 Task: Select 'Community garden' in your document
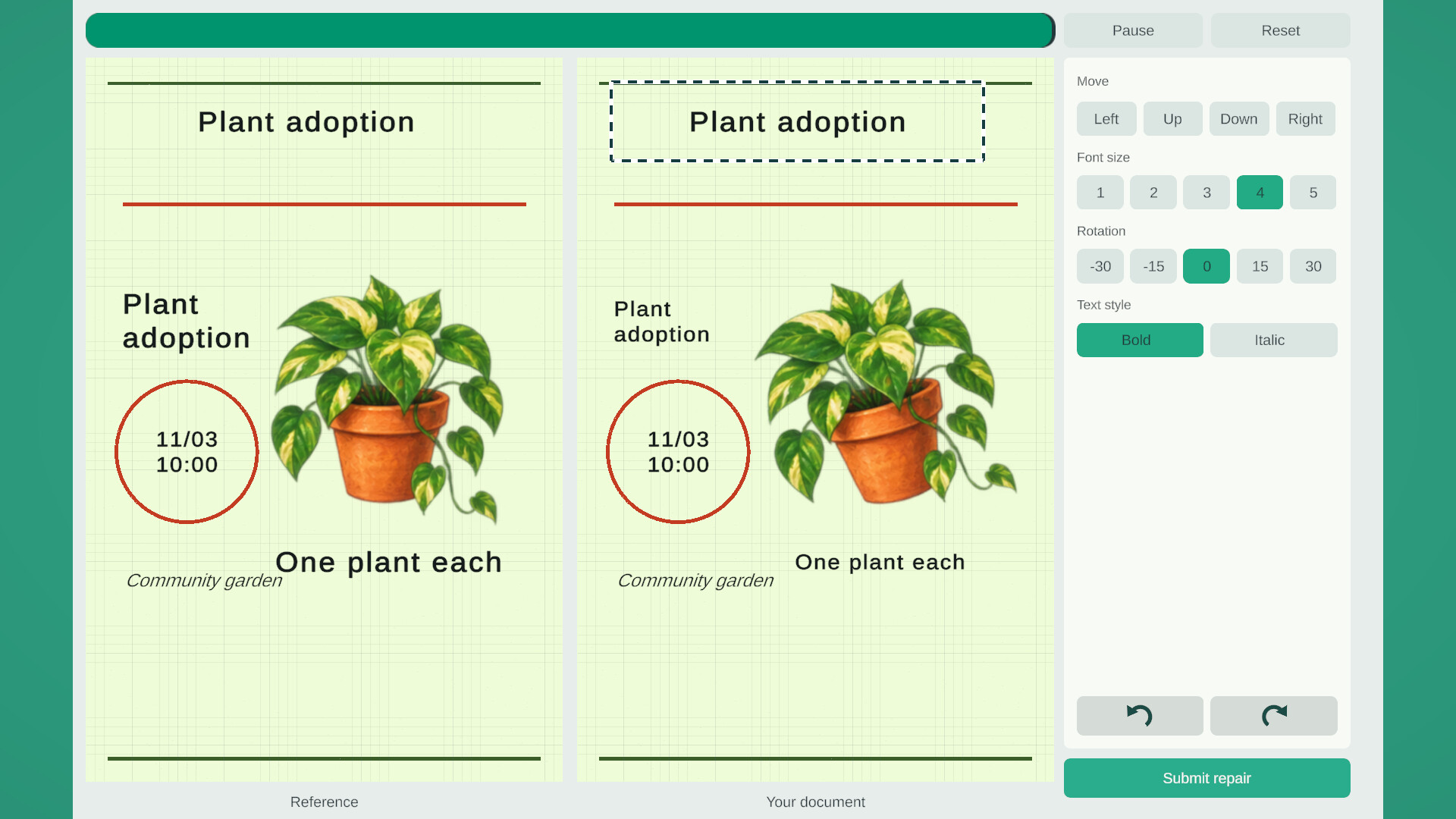tap(695, 580)
